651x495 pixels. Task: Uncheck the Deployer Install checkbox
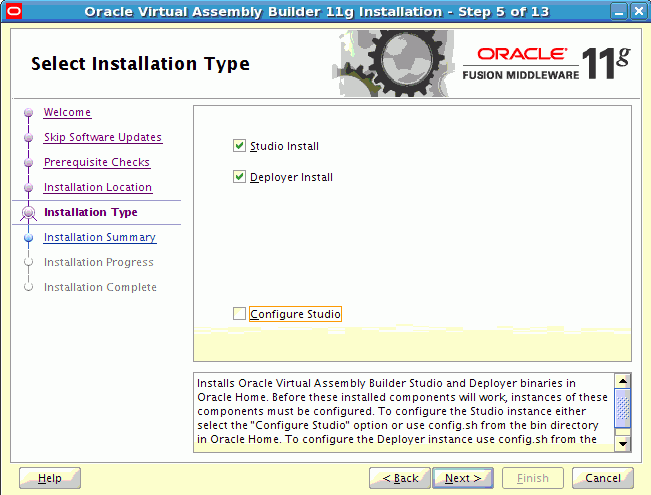tap(239, 177)
